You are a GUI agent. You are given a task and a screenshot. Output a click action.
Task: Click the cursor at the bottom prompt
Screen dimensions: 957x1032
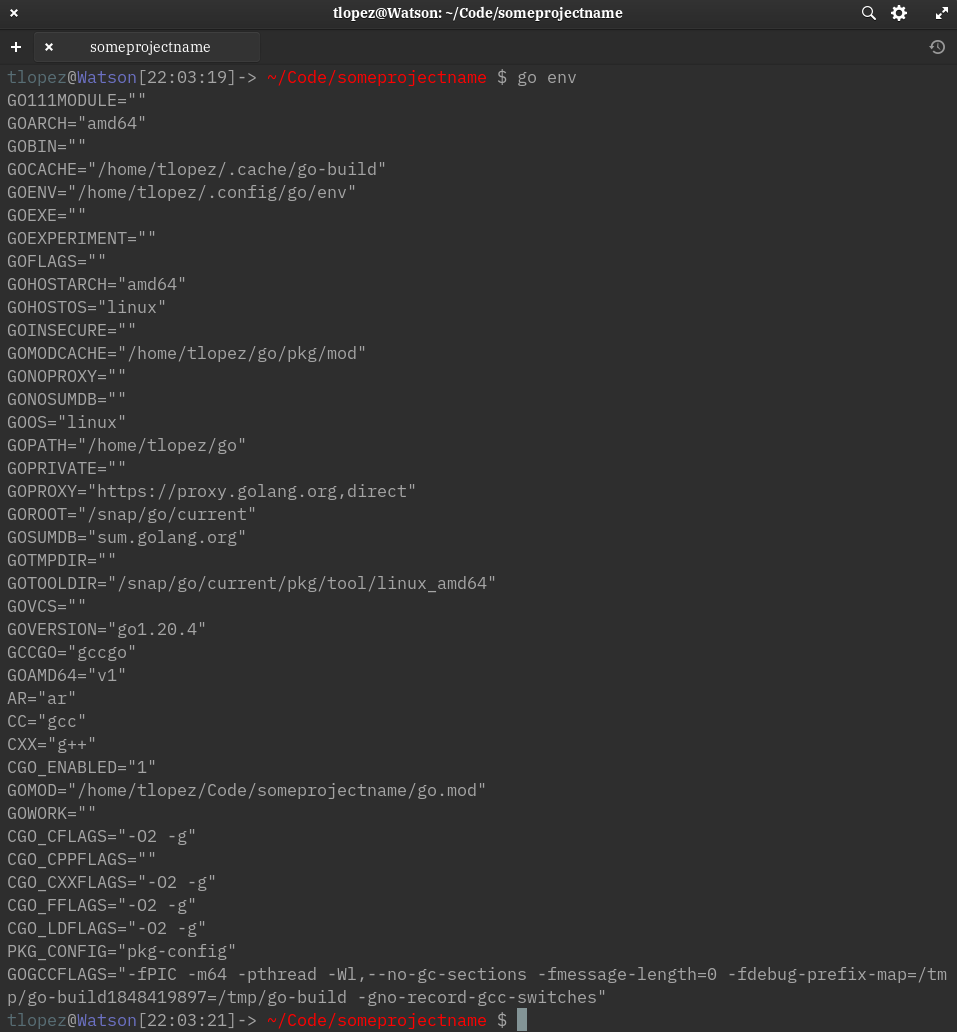521,1020
